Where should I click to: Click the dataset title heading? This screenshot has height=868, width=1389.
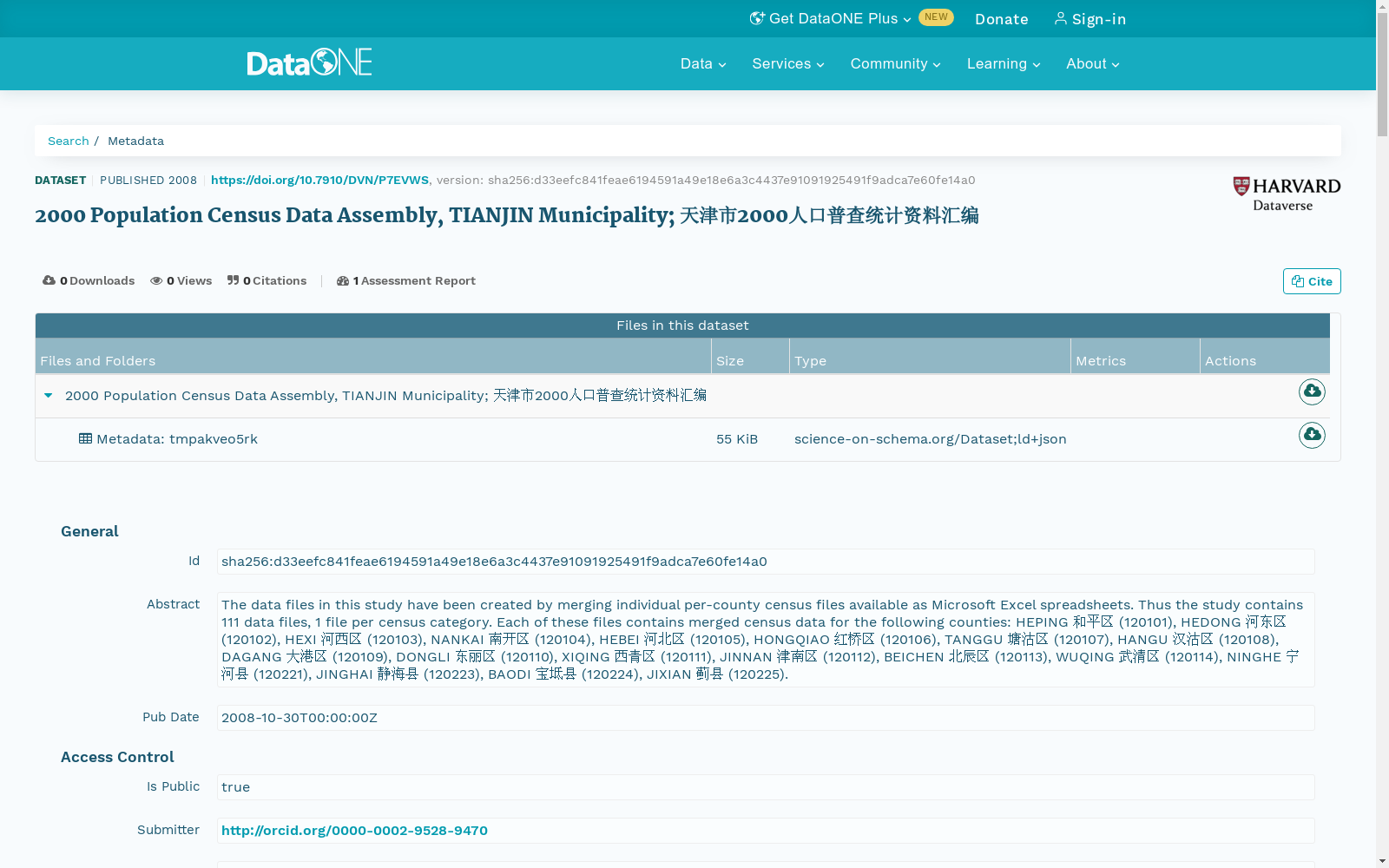click(507, 215)
